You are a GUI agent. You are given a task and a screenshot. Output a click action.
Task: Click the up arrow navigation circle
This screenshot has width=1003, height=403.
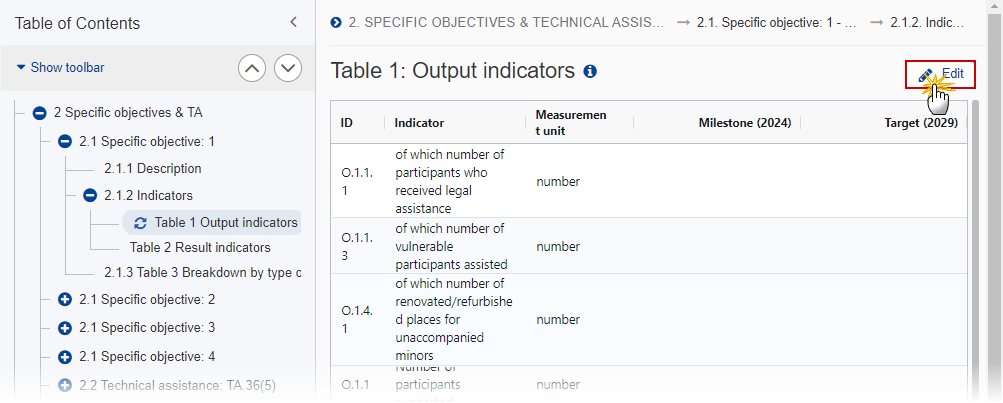pos(252,68)
